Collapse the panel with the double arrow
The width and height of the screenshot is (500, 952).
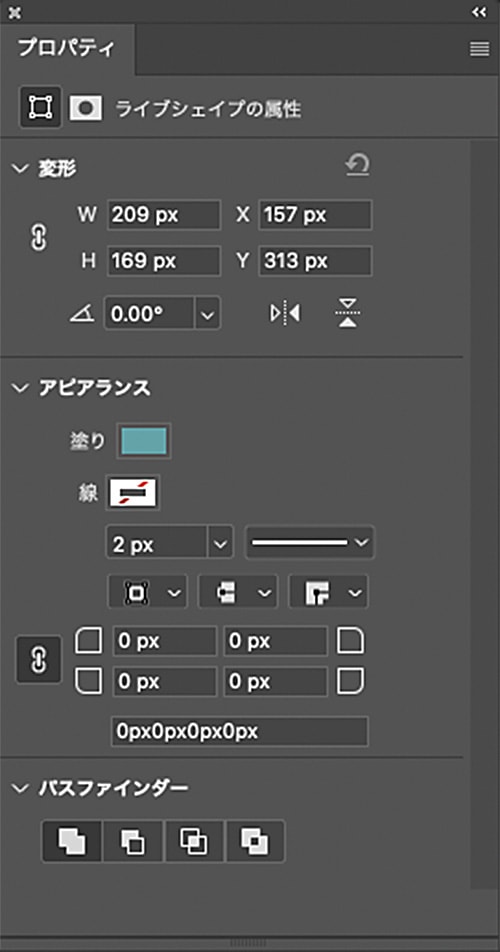click(479, 12)
